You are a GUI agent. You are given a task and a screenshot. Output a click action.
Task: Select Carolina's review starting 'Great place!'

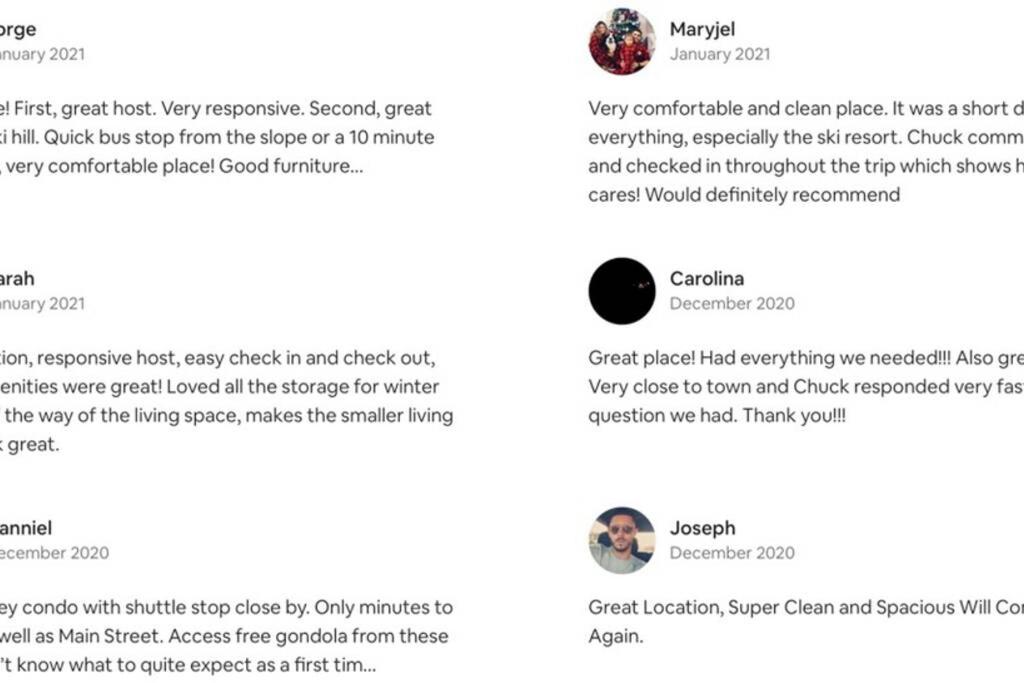tap(806, 387)
